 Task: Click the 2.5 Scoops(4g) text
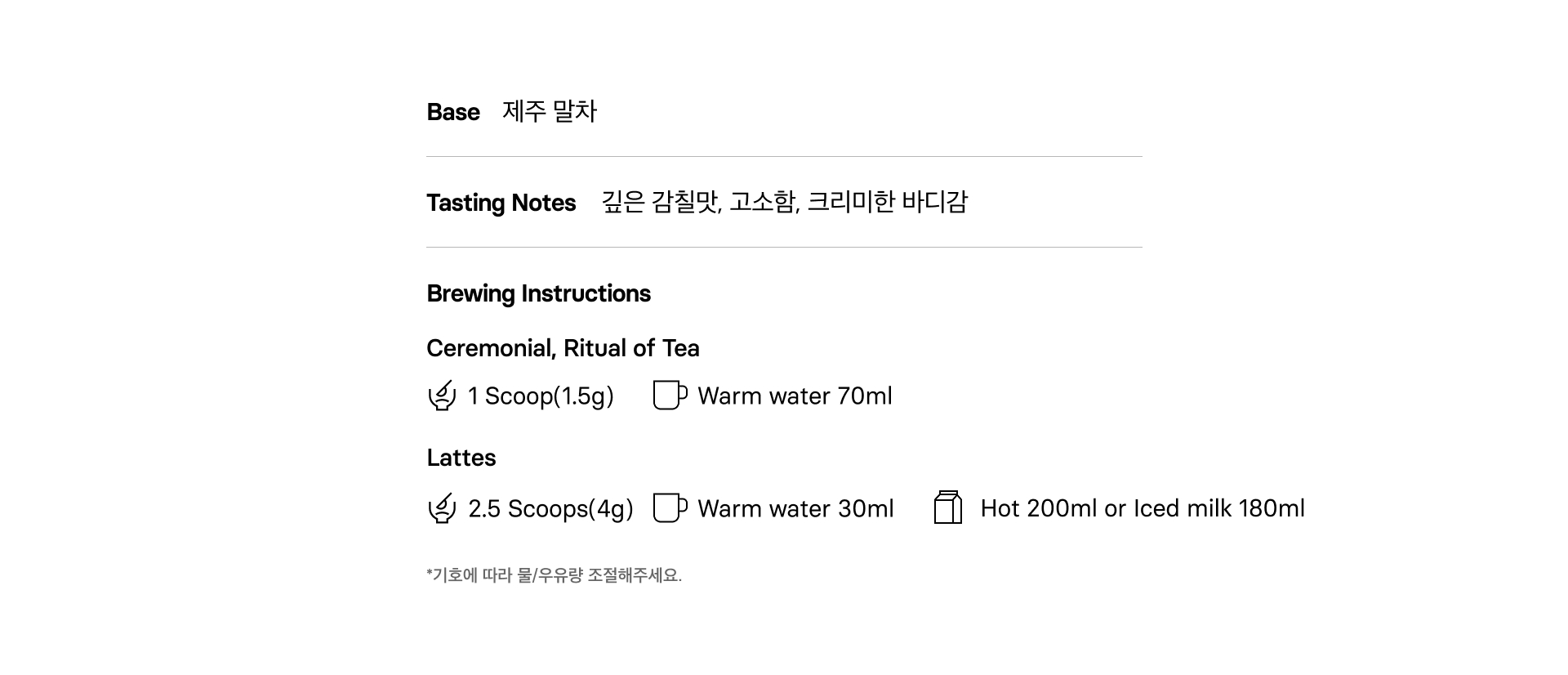550,509
